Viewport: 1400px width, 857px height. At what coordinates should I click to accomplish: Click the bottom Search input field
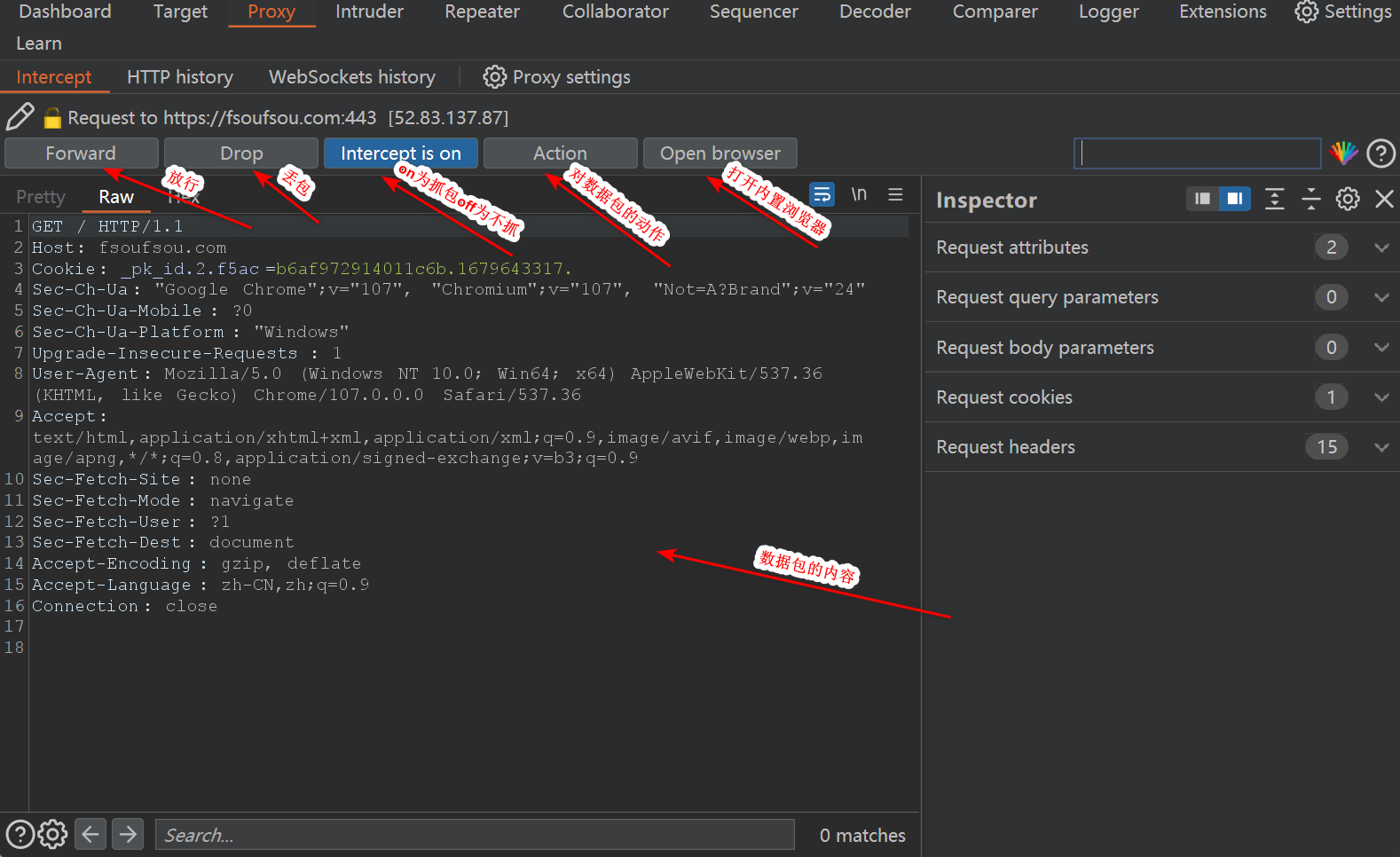tap(475, 835)
